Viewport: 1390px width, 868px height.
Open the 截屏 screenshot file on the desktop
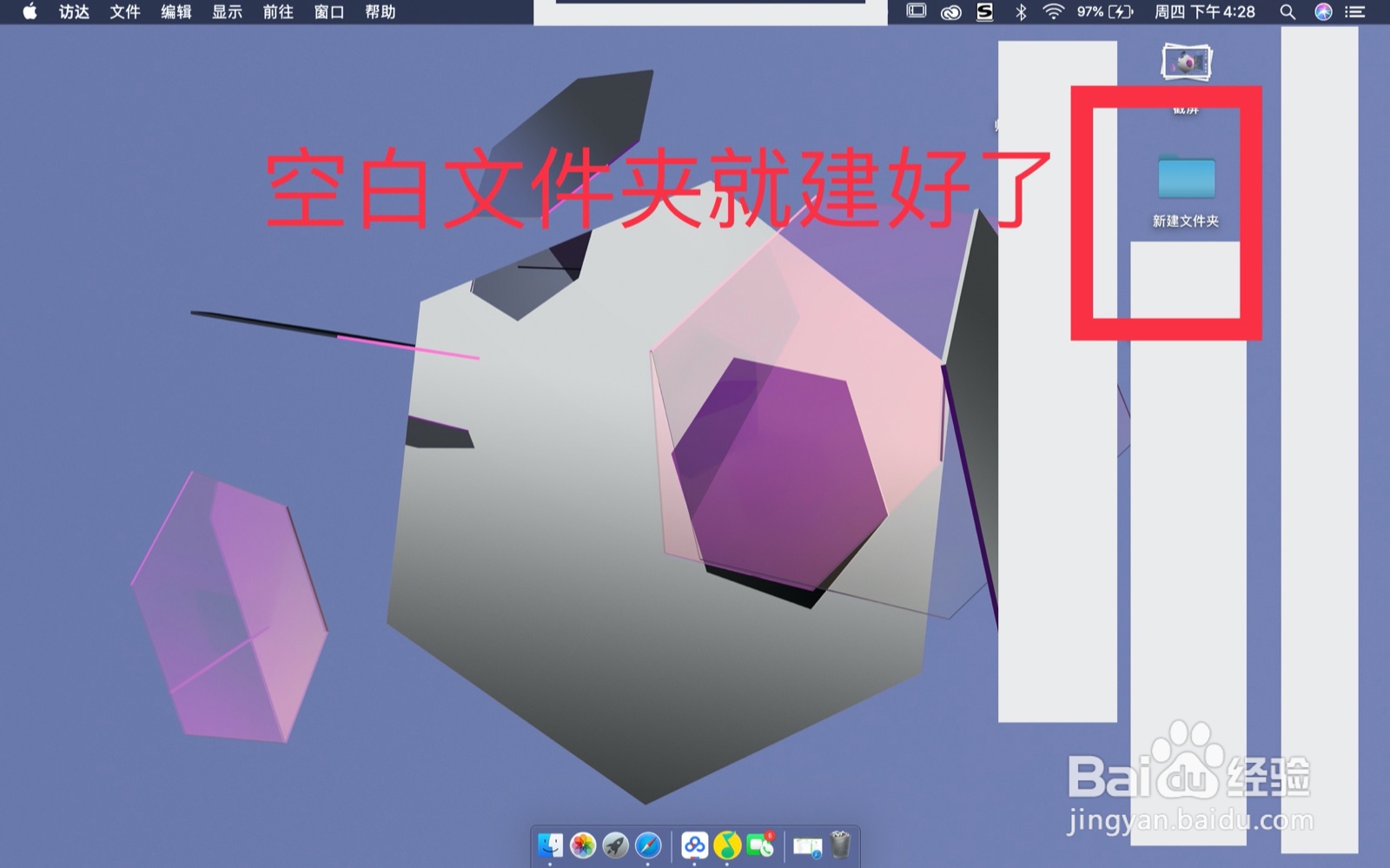point(1187,61)
